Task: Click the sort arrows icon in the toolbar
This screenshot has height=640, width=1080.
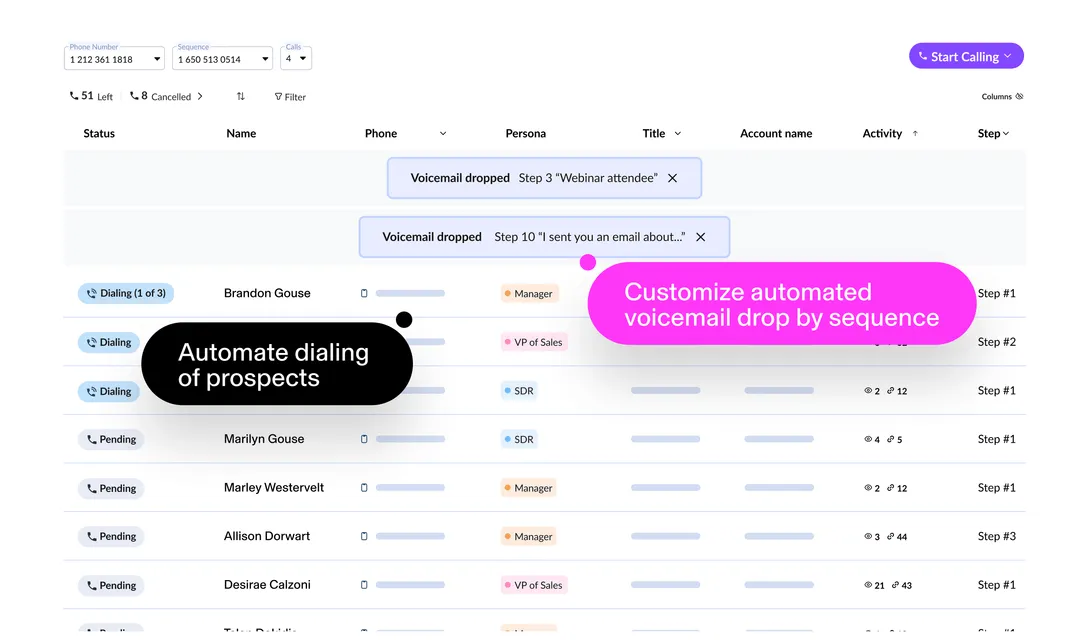Action: pyautogui.click(x=241, y=96)
